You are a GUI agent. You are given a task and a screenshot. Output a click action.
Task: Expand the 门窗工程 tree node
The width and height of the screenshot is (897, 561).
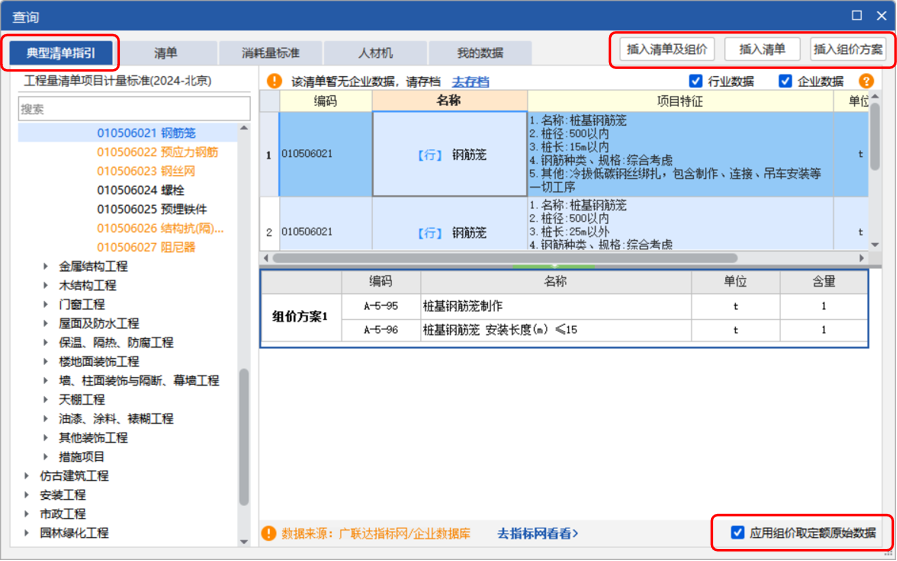tap(46, 304)
